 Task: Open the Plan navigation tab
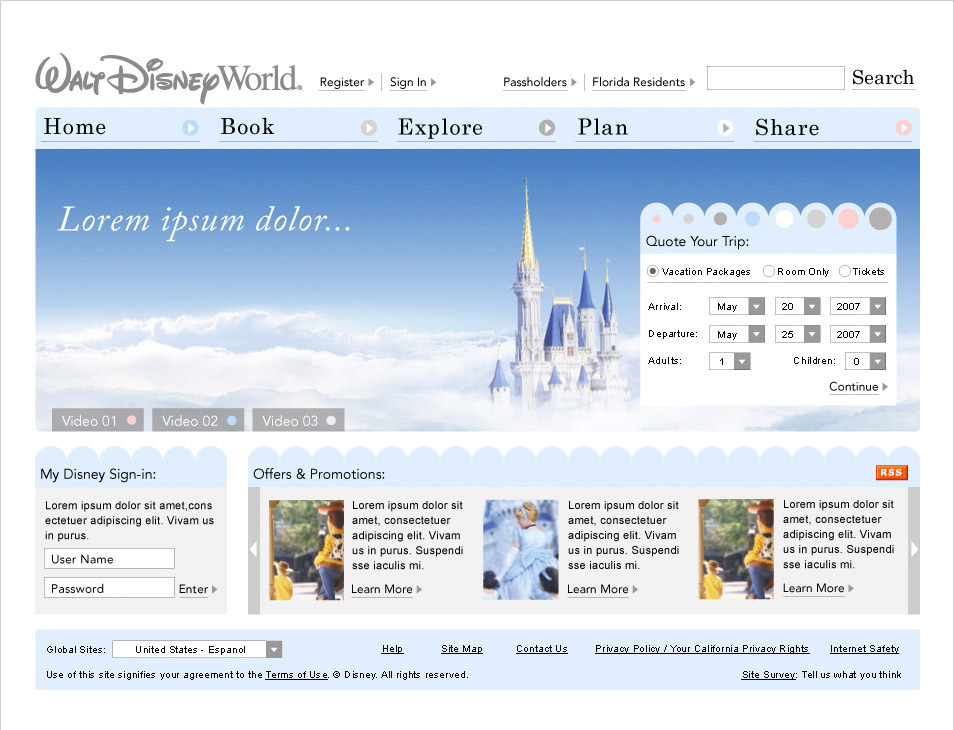655,128
